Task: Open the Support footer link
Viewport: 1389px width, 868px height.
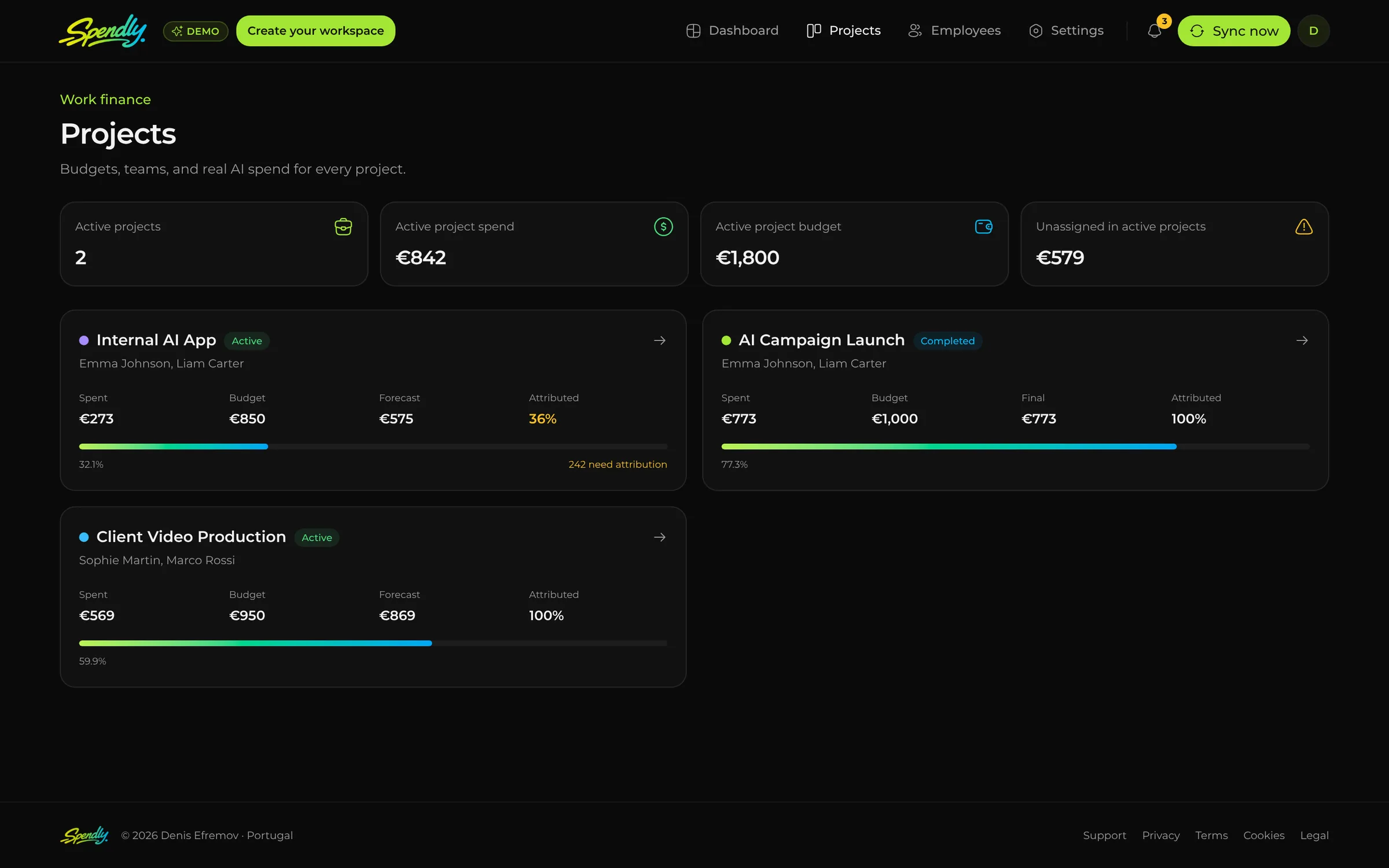Action: coord(1104,835)
